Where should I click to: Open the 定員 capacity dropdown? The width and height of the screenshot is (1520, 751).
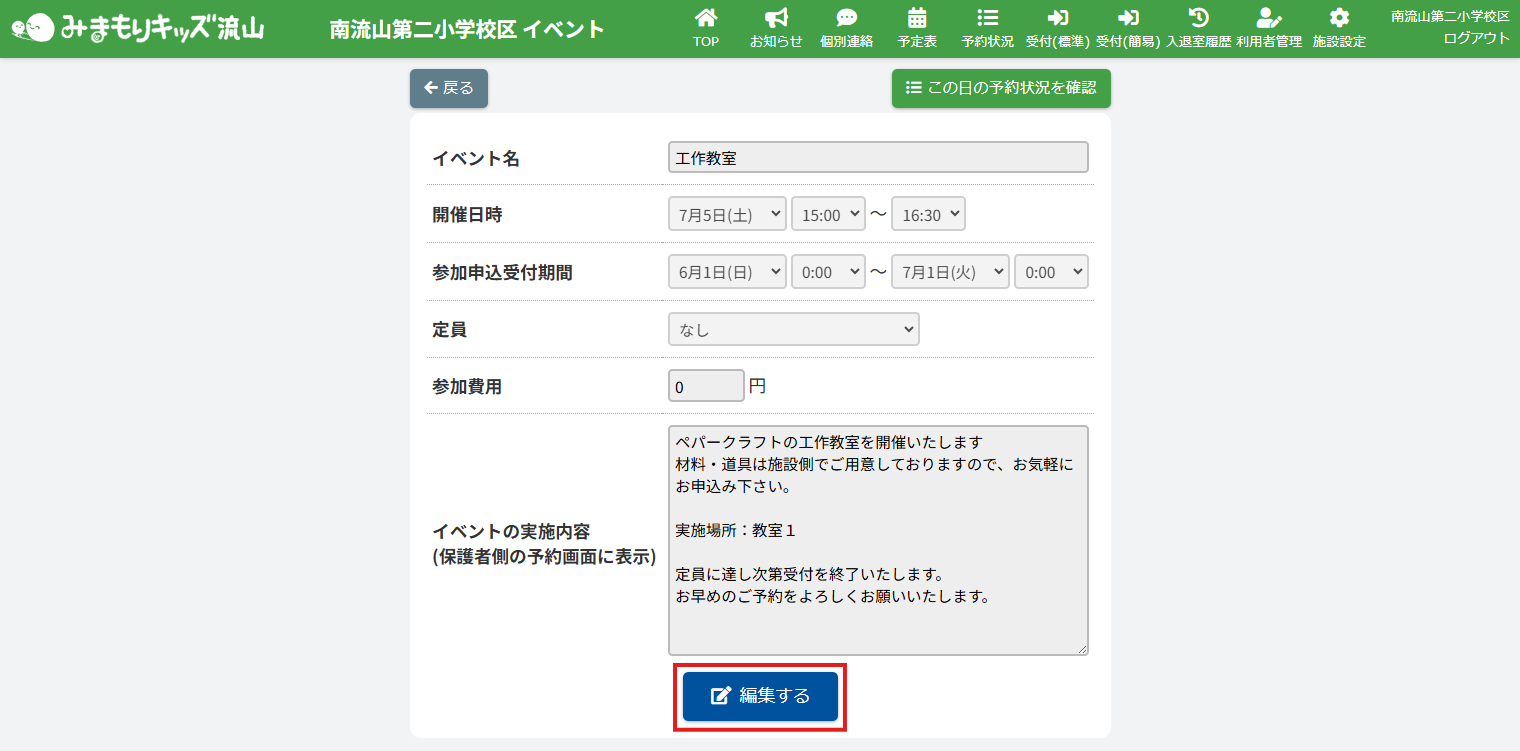(x=793, y=329)
